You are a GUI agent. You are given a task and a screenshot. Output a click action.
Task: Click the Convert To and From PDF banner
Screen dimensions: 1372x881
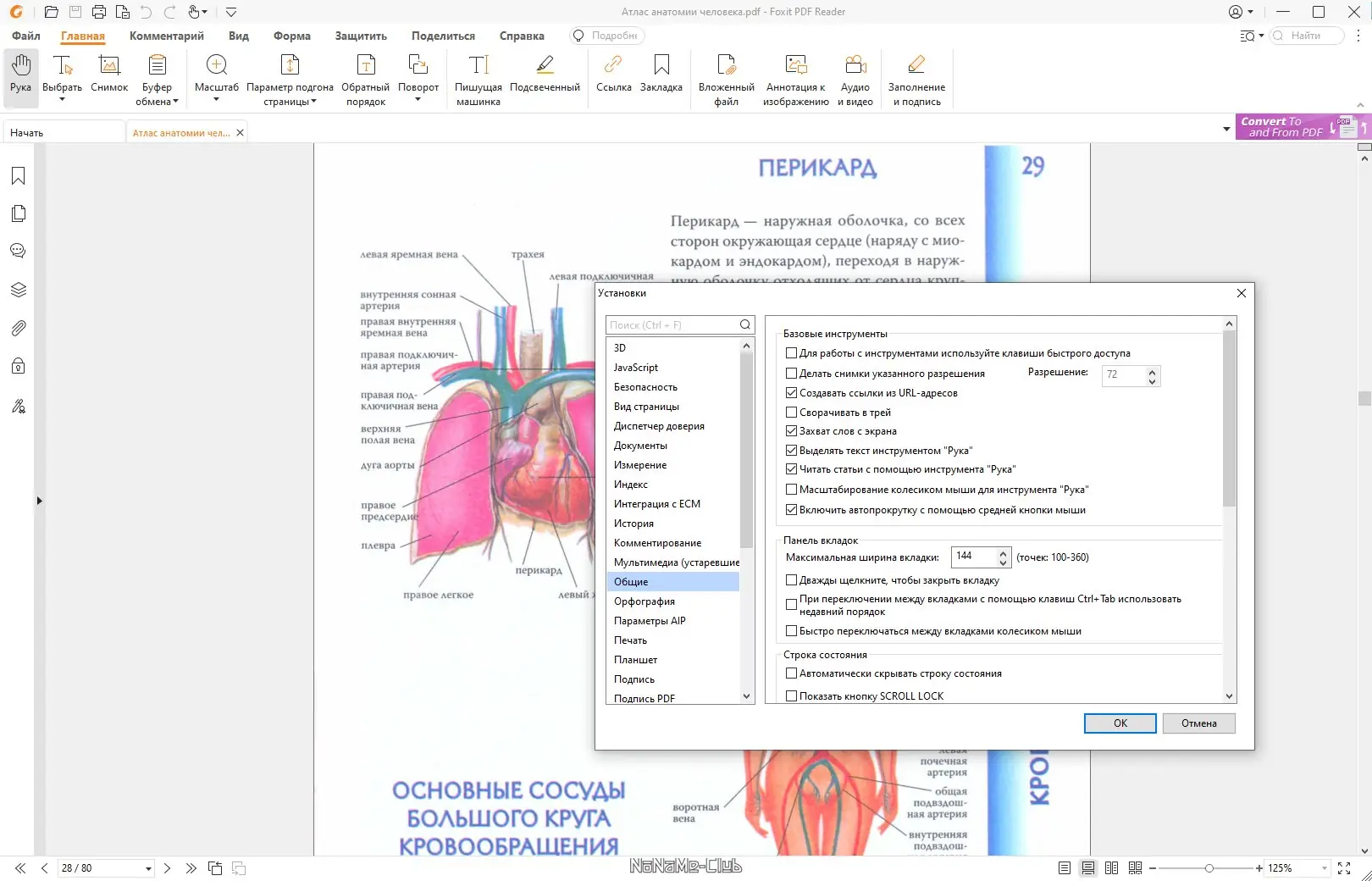[1302, 127]
